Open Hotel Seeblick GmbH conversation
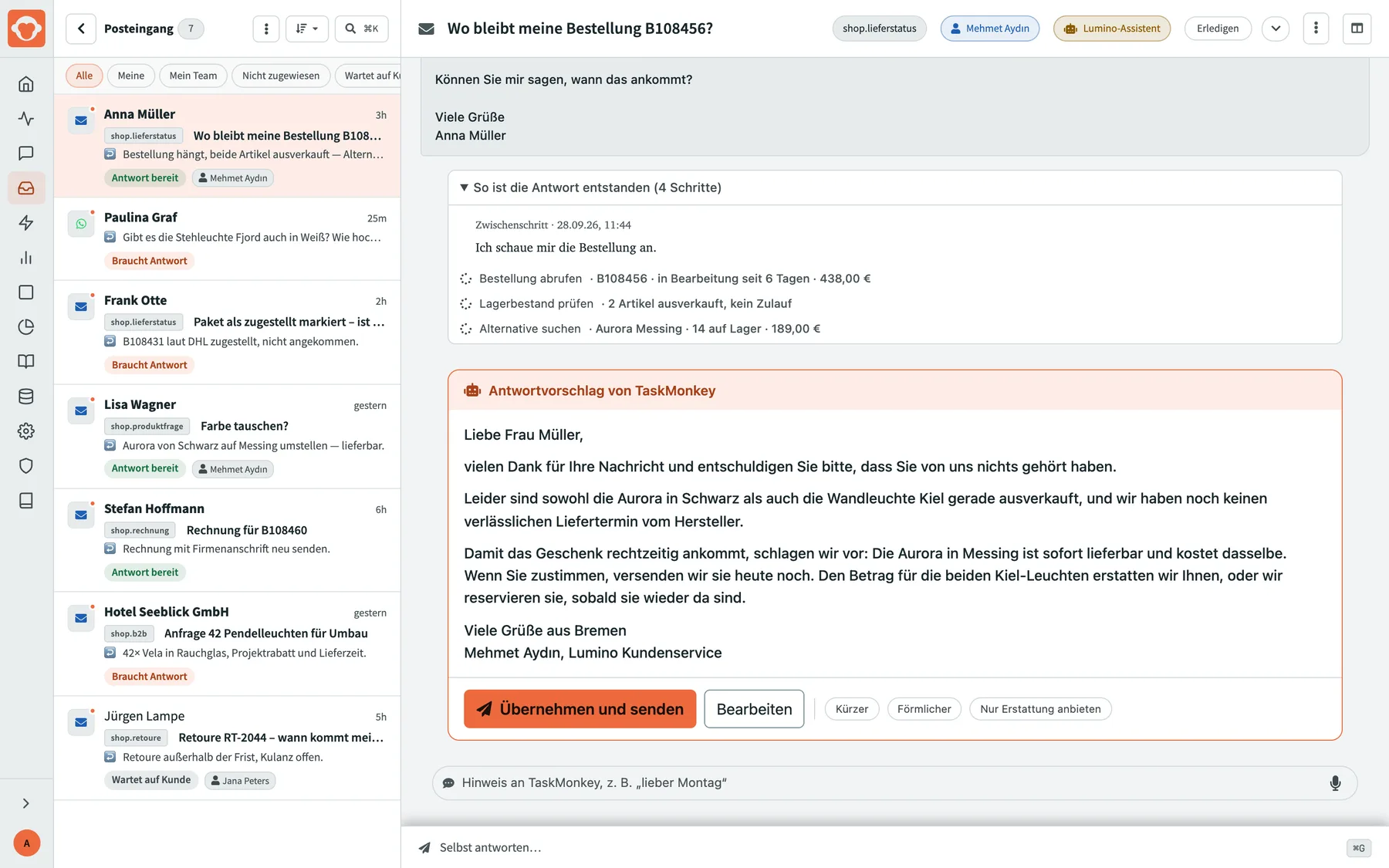1389x868 pixels. pyautogui.click(x=228, y=644)
